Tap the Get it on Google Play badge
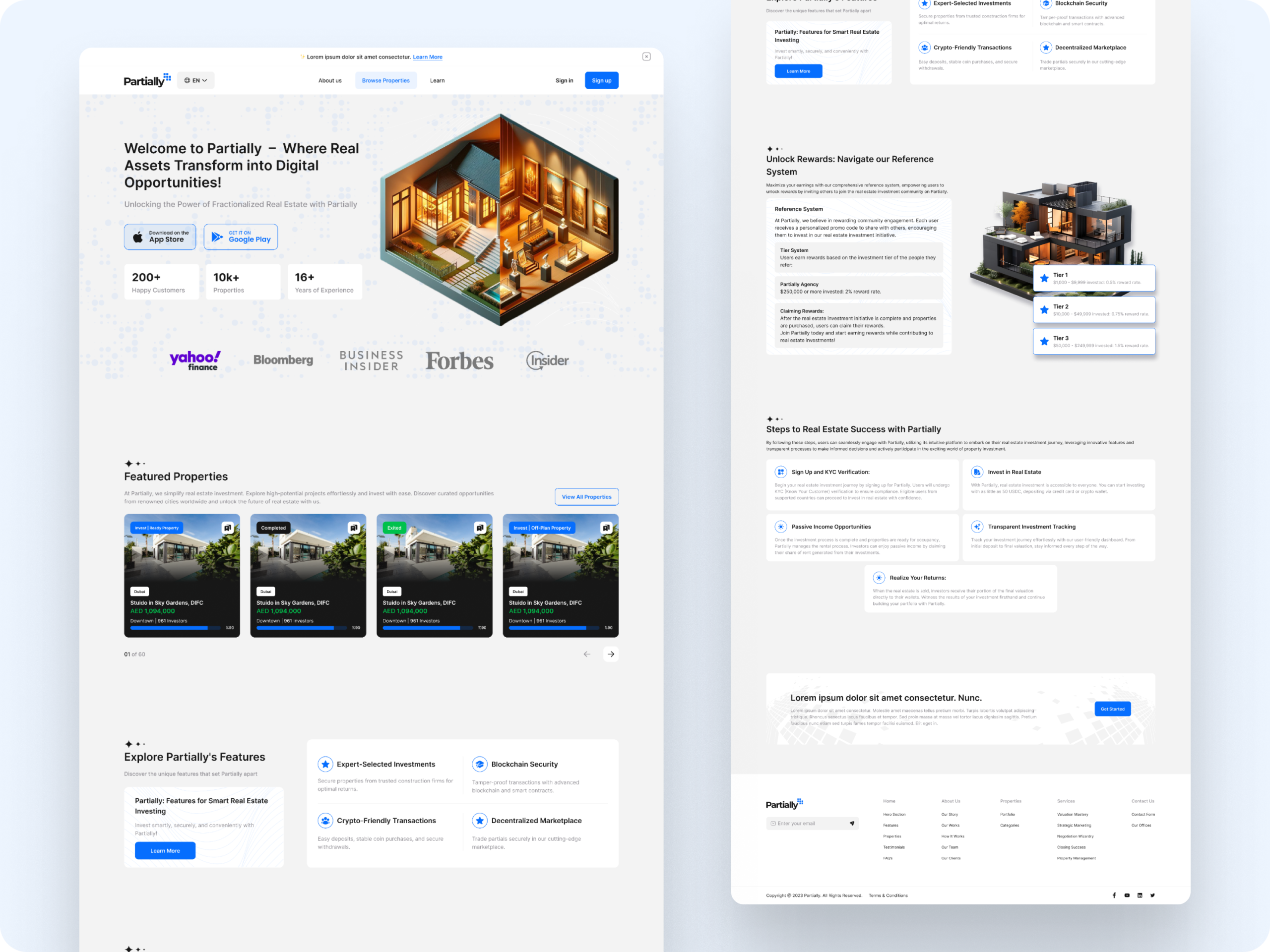Screen dimensions: 1270x952 [x=241, y=237]
